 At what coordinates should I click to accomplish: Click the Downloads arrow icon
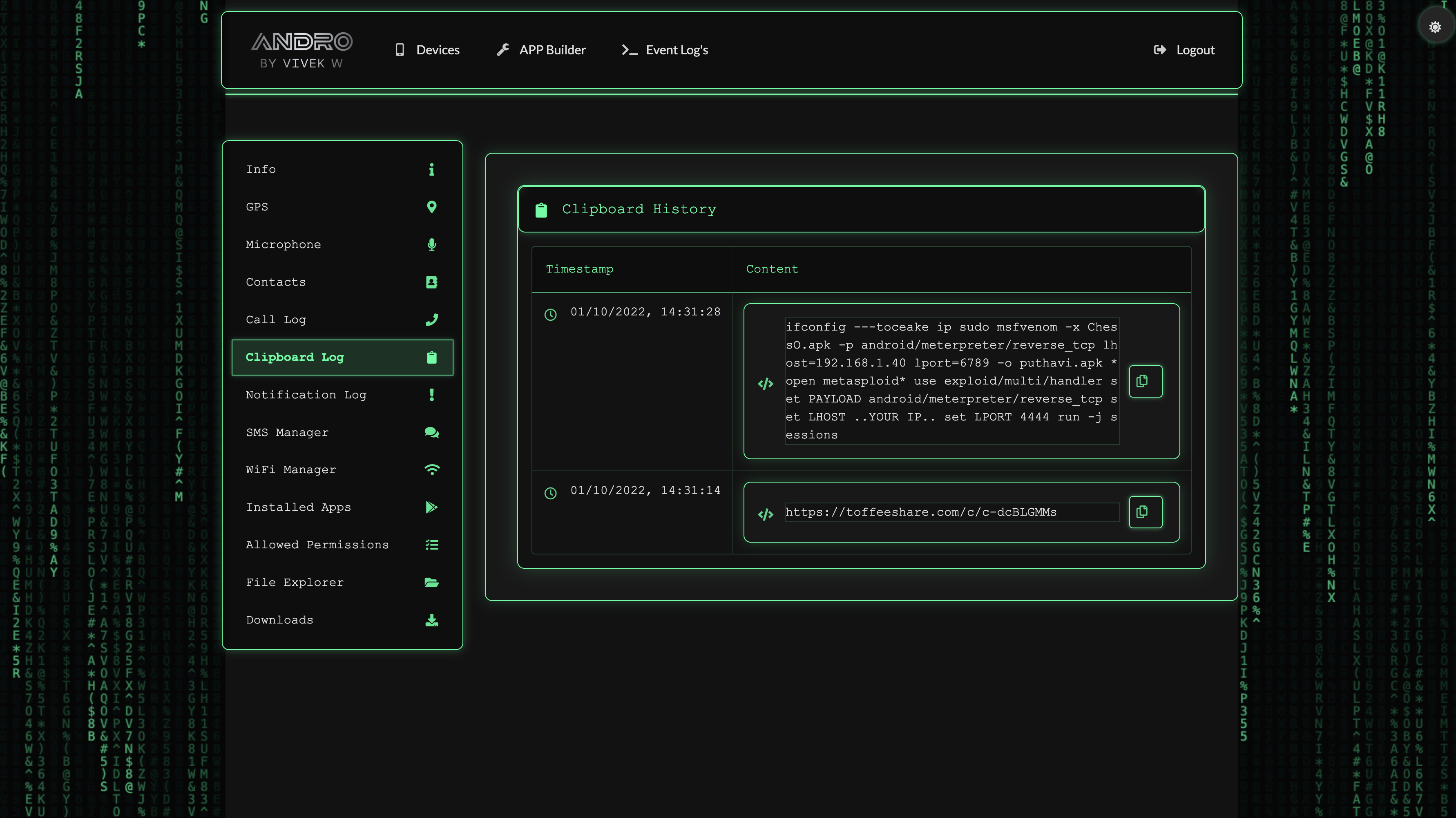pos(431,620)
